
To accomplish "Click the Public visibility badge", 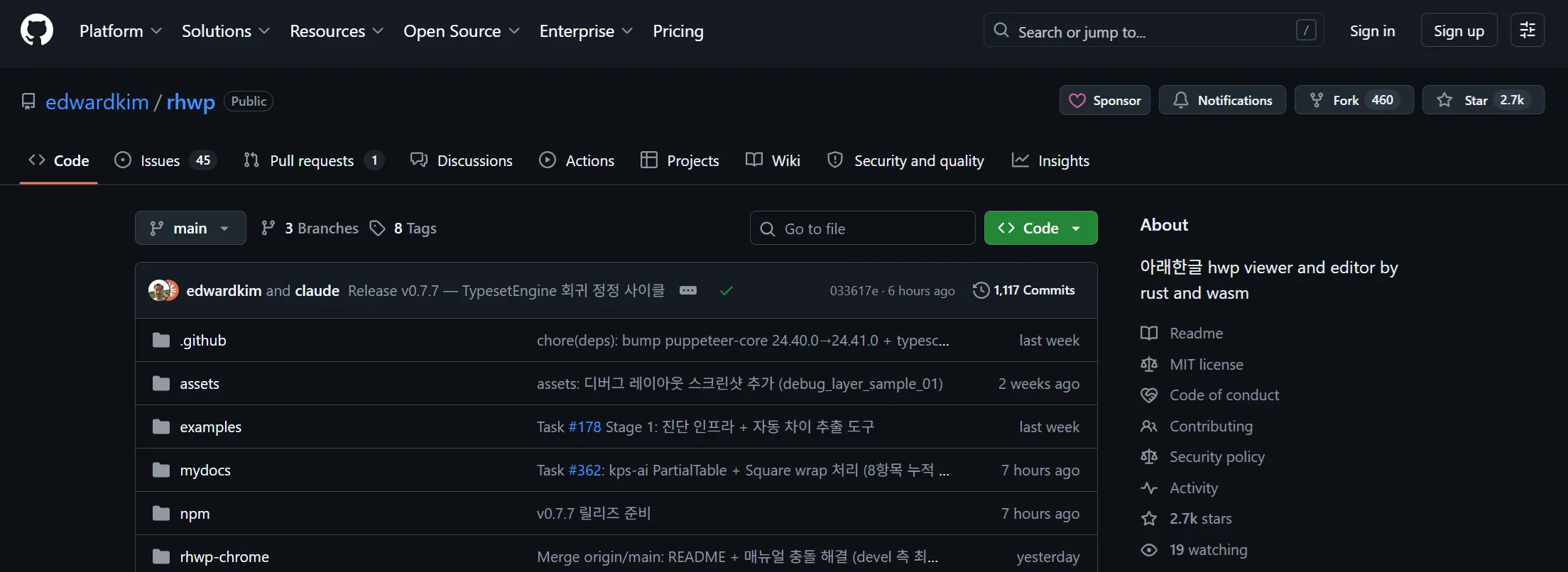I will 249,101.
